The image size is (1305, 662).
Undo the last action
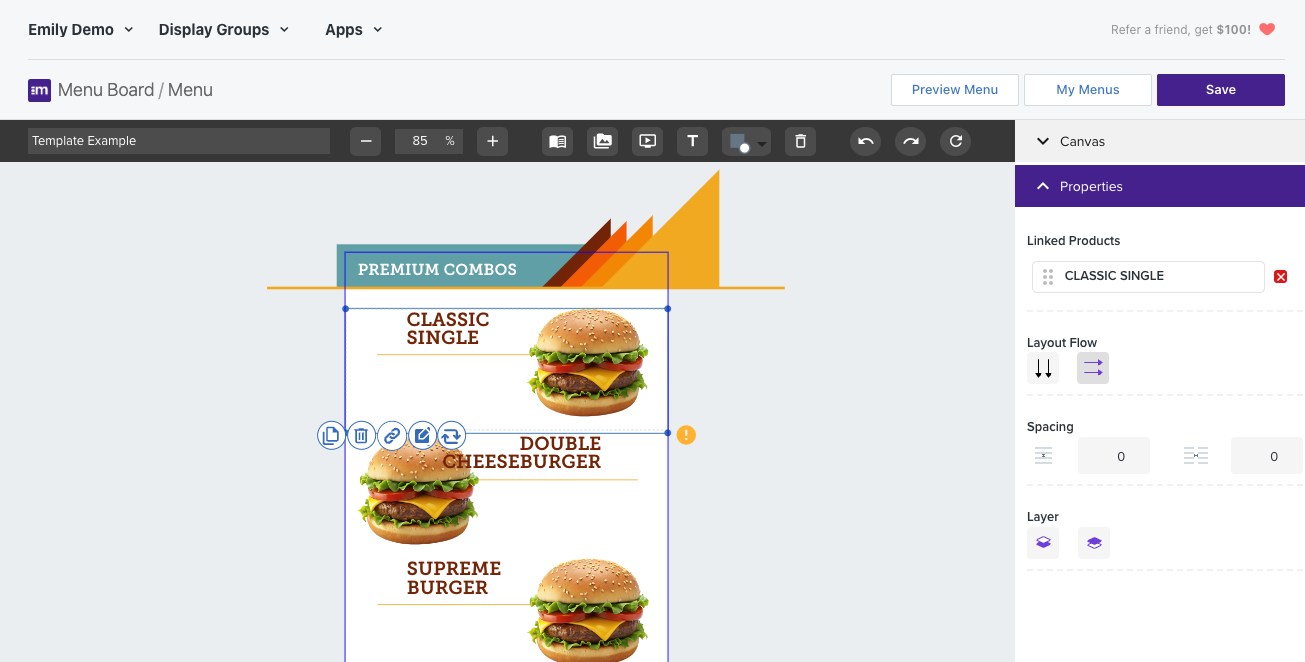click(x=865, y=141)
